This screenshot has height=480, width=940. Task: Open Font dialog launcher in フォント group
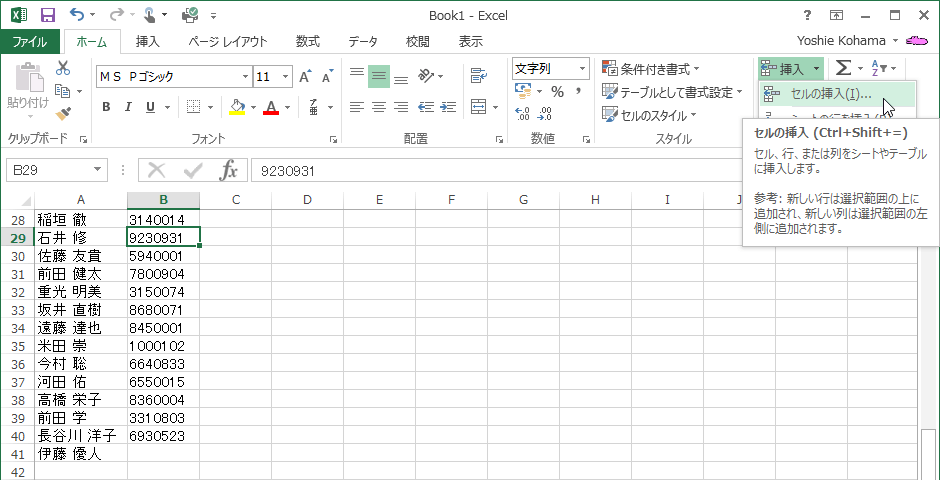pos(333,140)
